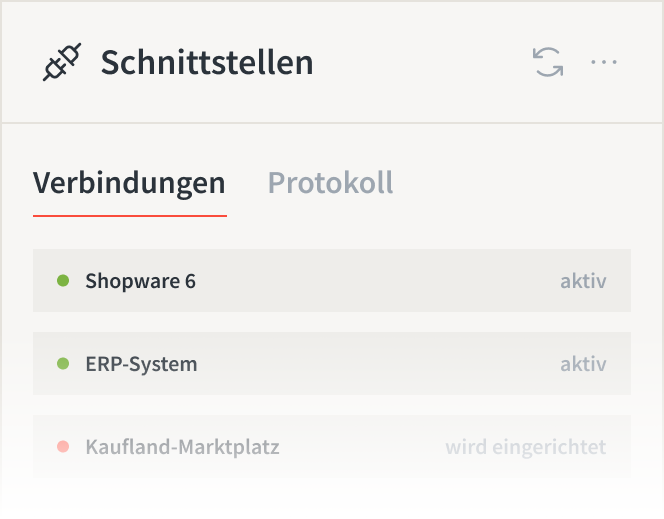Click the Shopware 6 label
Viewport: 664px width, 519px height.
(x=141, y=281)
